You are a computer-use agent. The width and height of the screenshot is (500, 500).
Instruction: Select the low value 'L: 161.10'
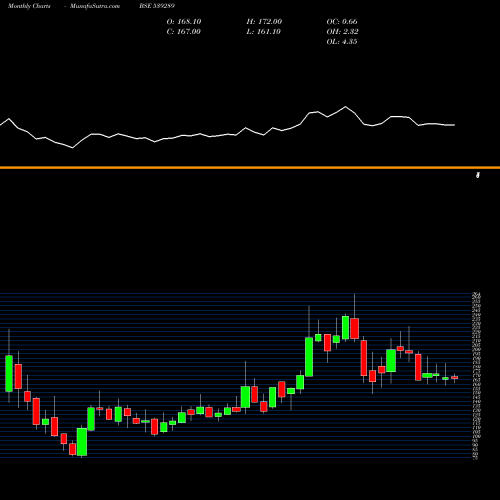[263, 31]
